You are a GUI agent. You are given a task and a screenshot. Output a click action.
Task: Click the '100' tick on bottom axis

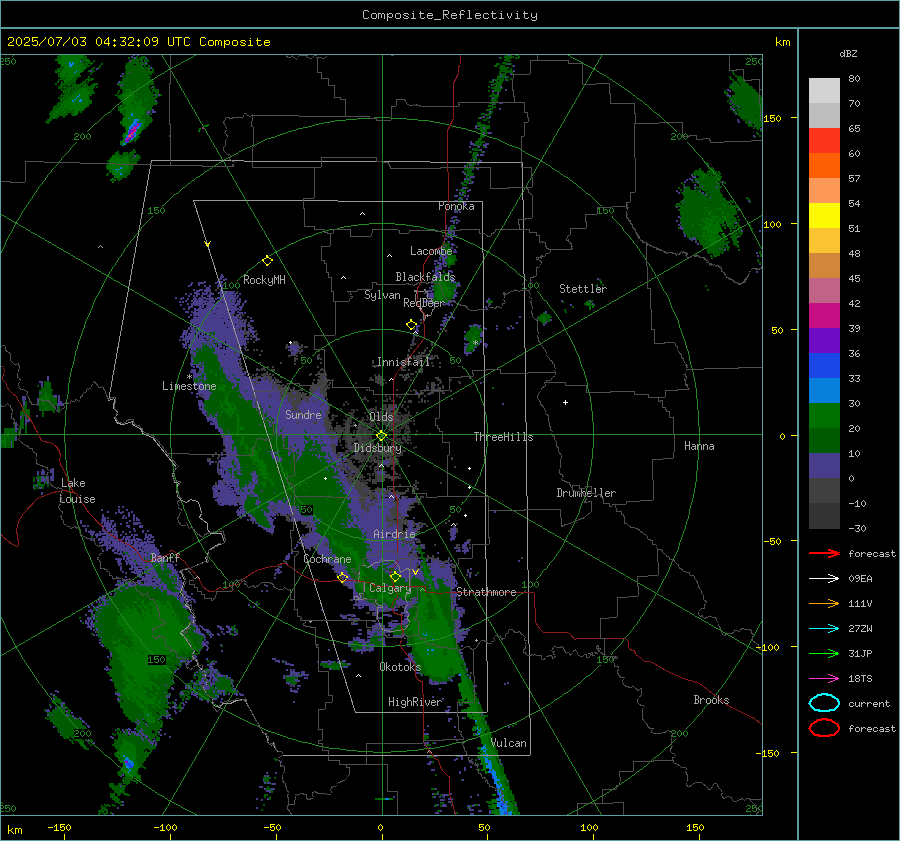(x=589, y=827)
